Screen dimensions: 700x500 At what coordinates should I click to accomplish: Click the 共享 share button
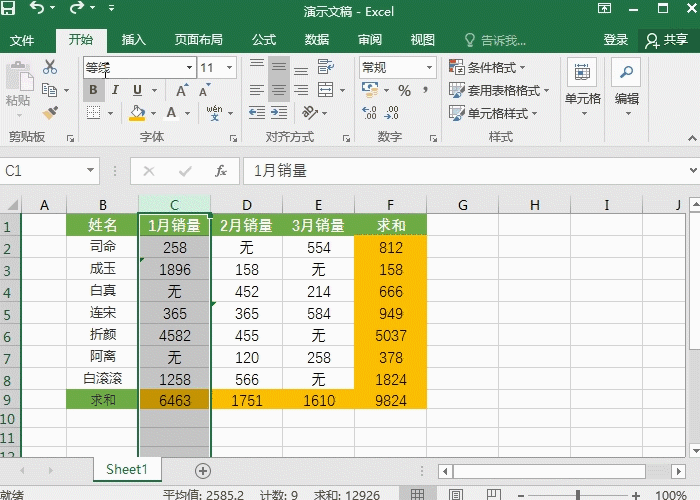click(x=667, y=40)
